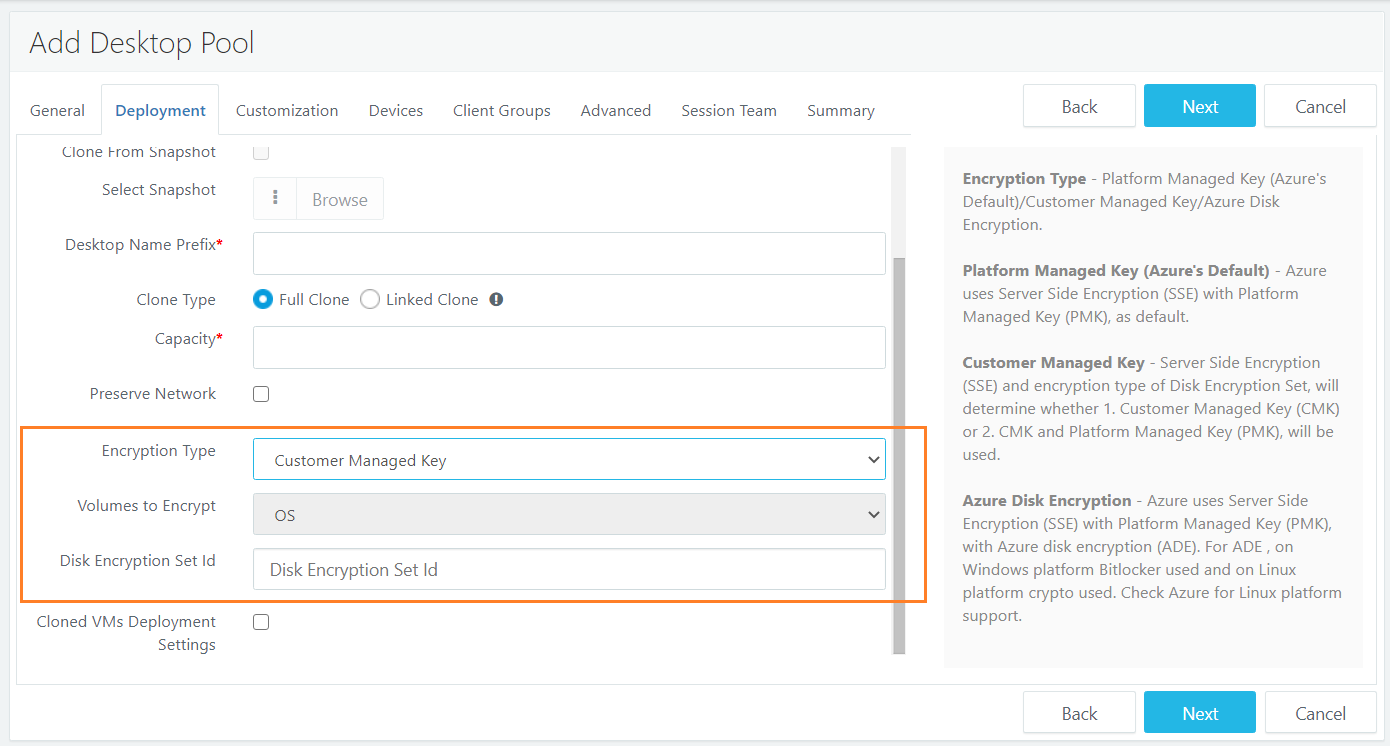
Task: Go to the Devices tab
Action: 395,111
